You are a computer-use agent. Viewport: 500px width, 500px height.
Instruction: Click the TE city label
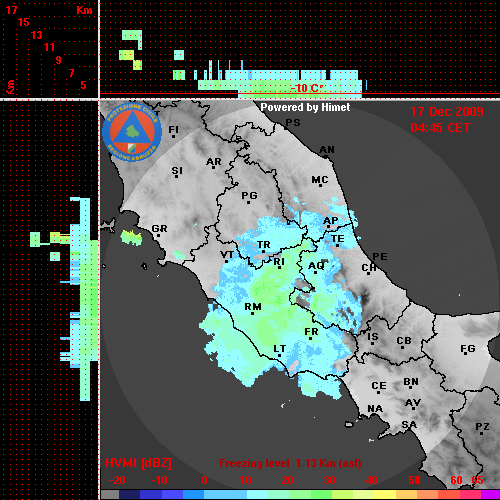(x=338, y=239)
